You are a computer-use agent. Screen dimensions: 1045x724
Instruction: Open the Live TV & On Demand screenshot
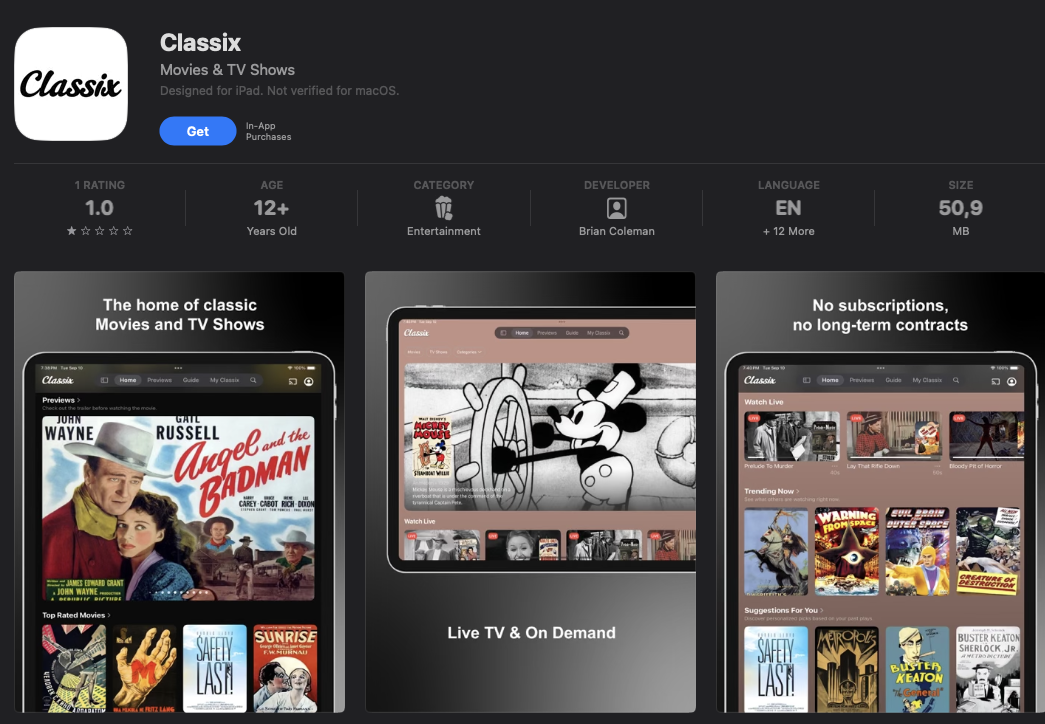[530, 492]
